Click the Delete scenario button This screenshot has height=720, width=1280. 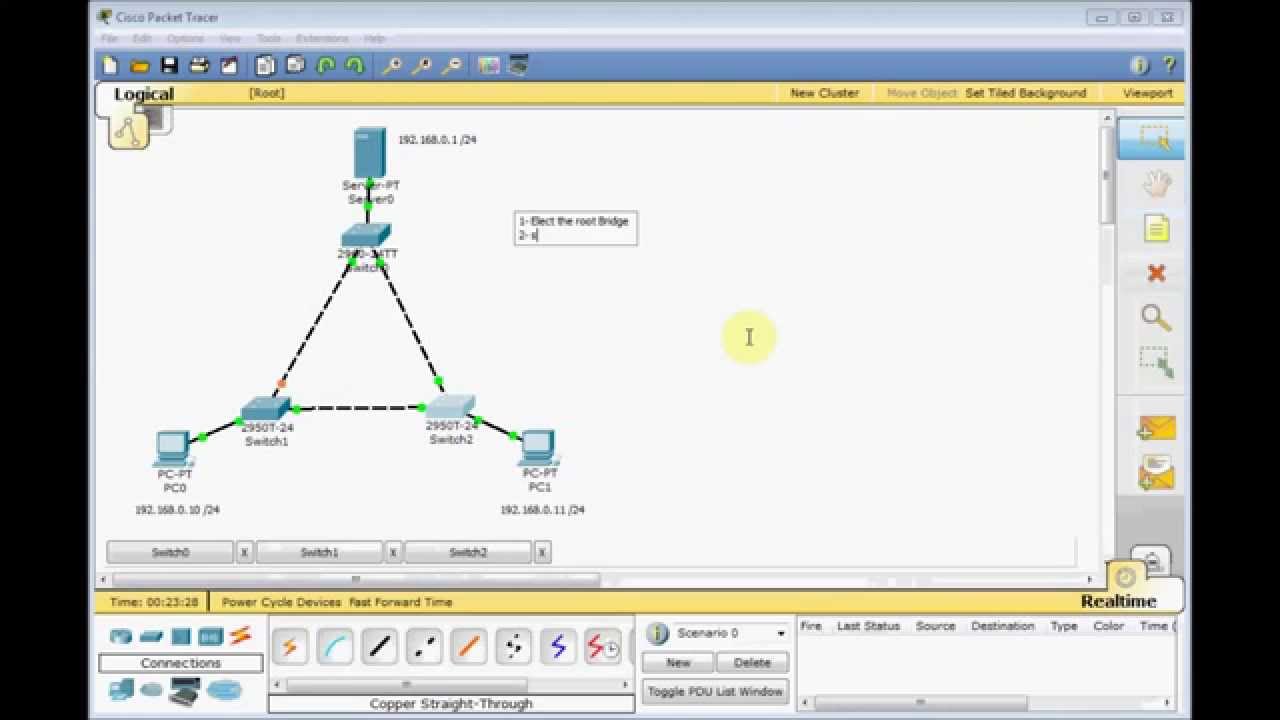point(752,662)
